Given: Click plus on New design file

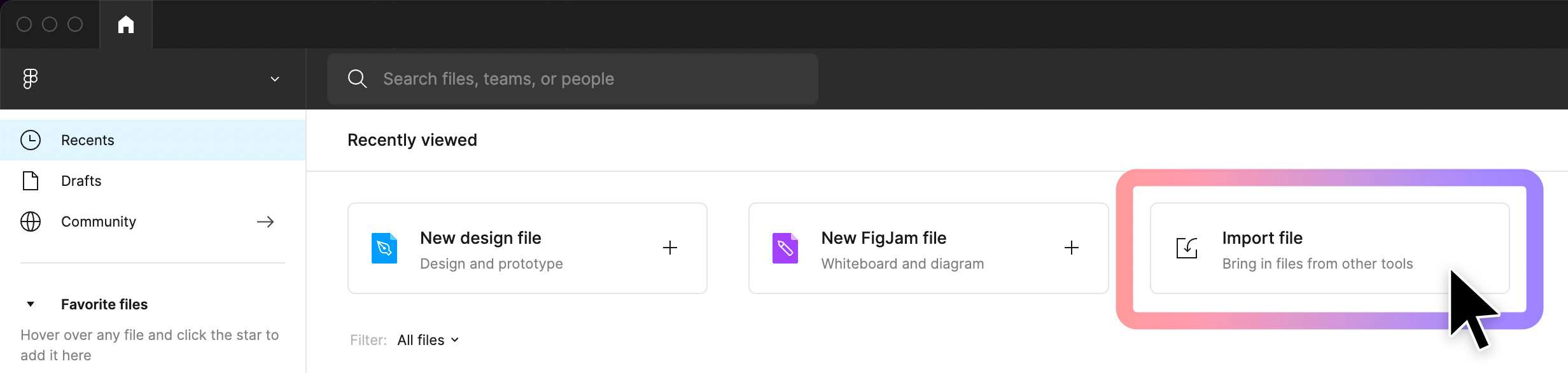Looking at the screenshot, I should tap(670, 248).
